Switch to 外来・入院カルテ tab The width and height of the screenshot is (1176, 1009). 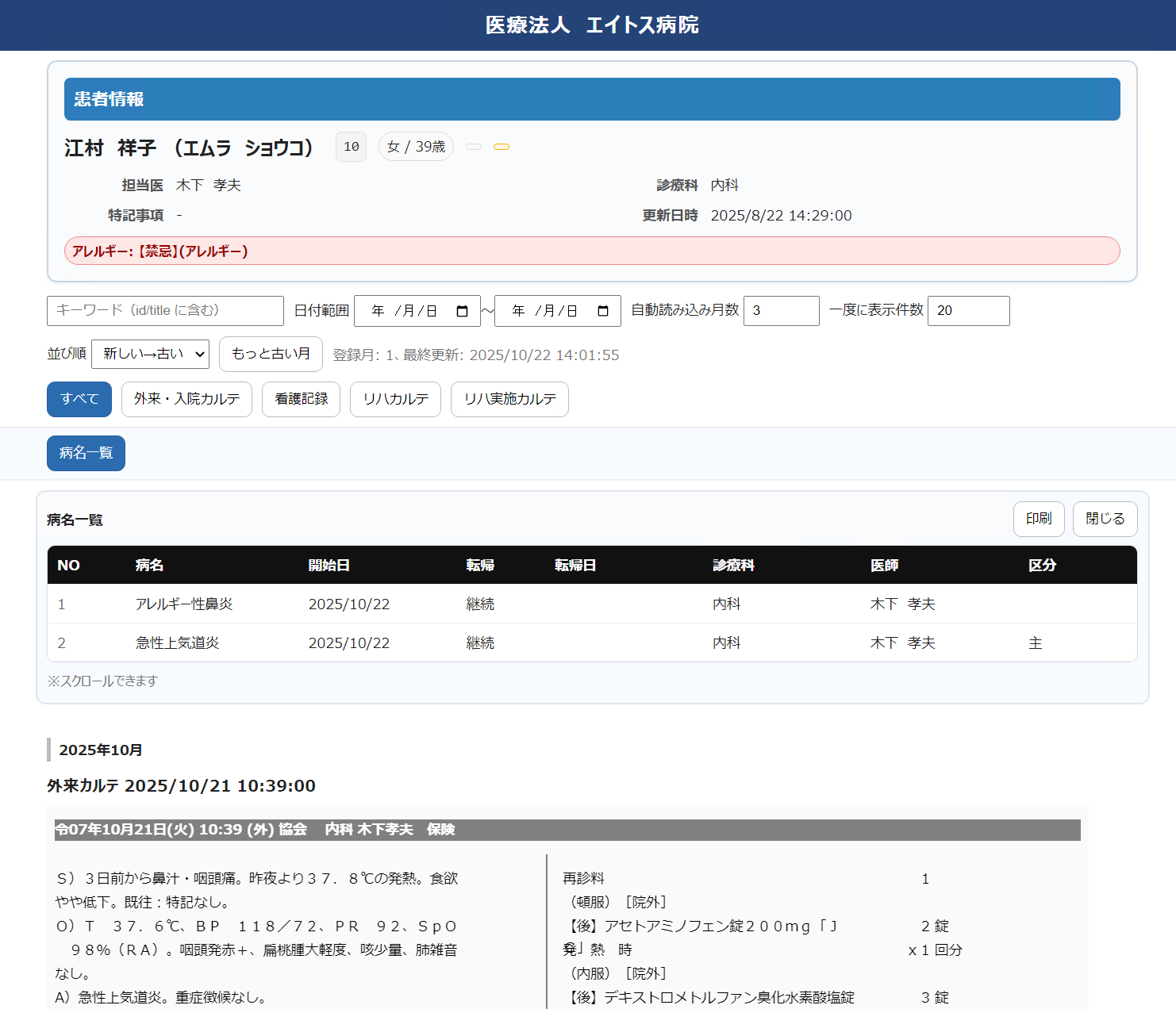click(x=186, y=399)
